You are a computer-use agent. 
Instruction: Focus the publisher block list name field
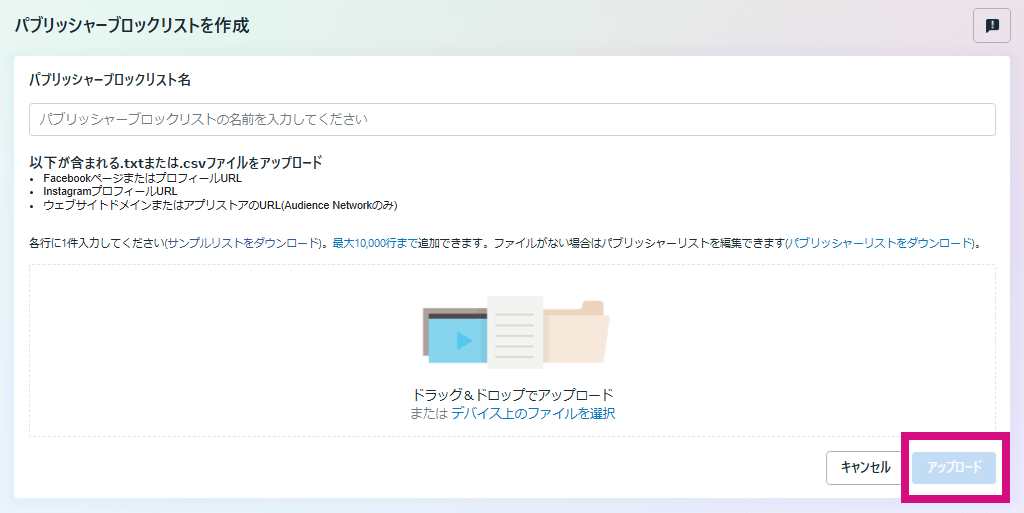point(512,119)
